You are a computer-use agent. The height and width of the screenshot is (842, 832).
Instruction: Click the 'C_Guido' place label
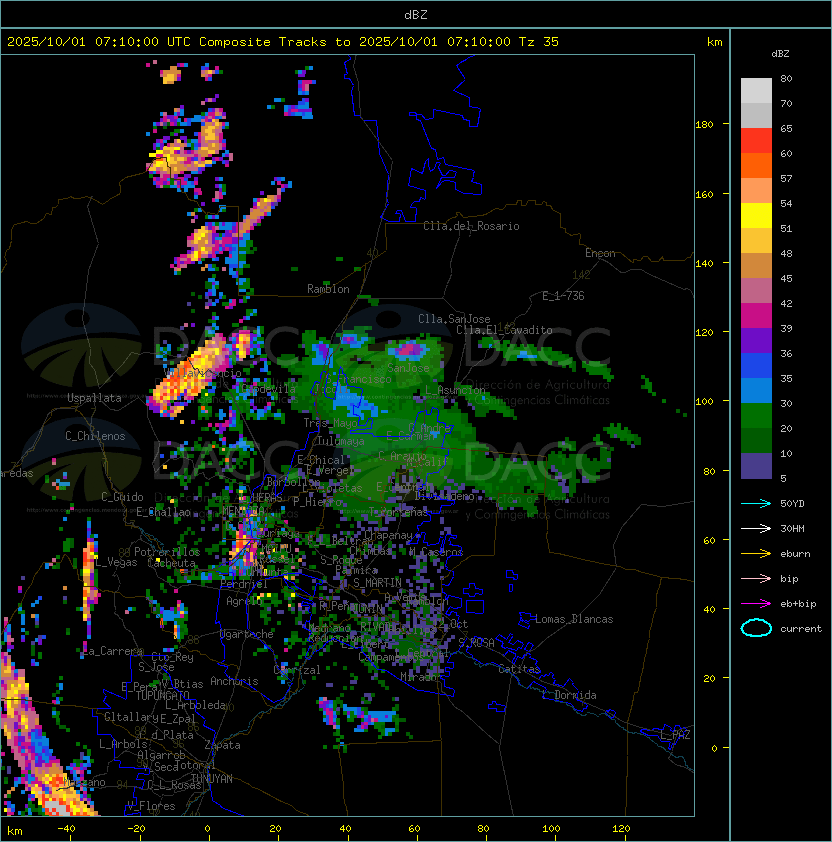coord(122,497)
